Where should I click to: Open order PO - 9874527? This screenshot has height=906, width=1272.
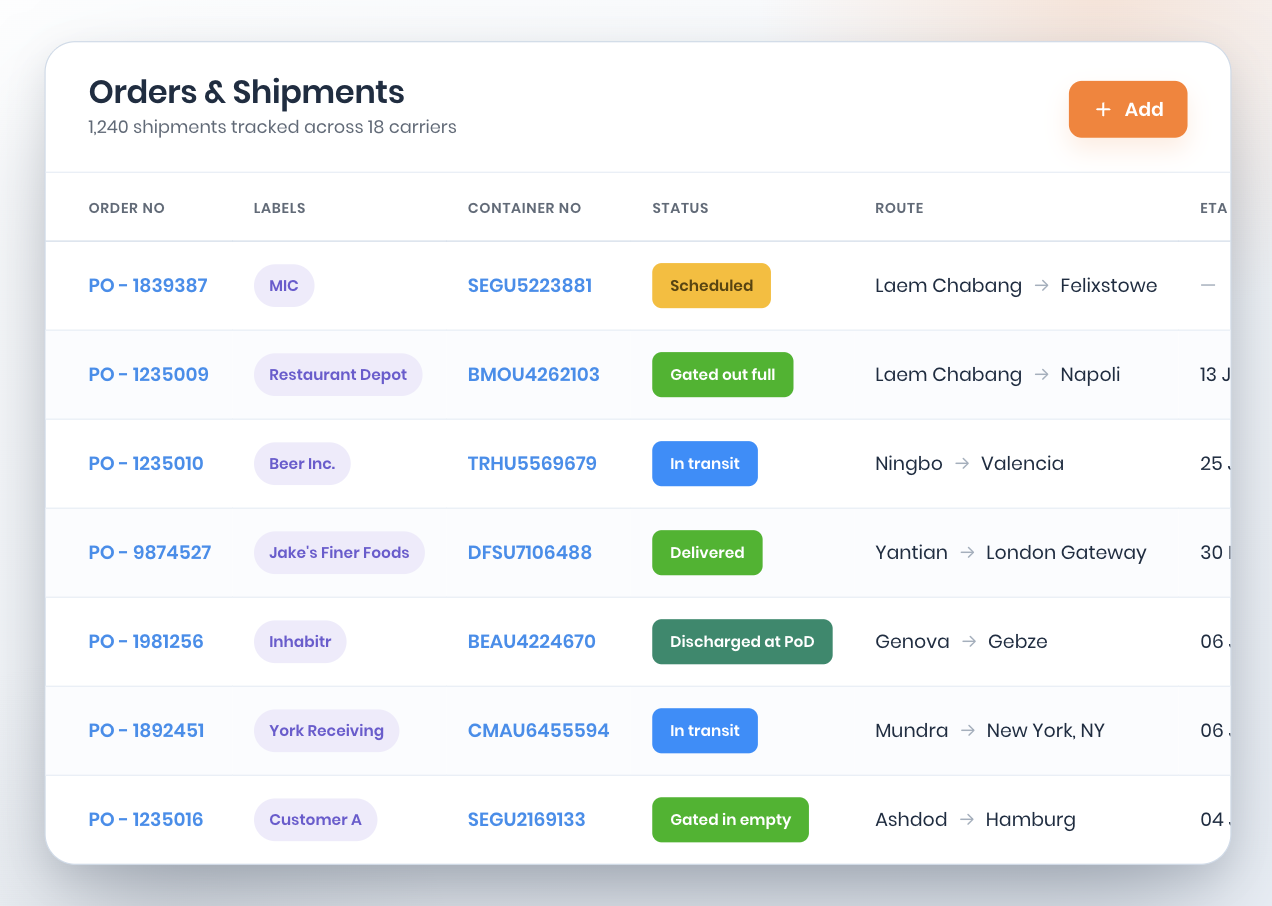click(150, 553)
